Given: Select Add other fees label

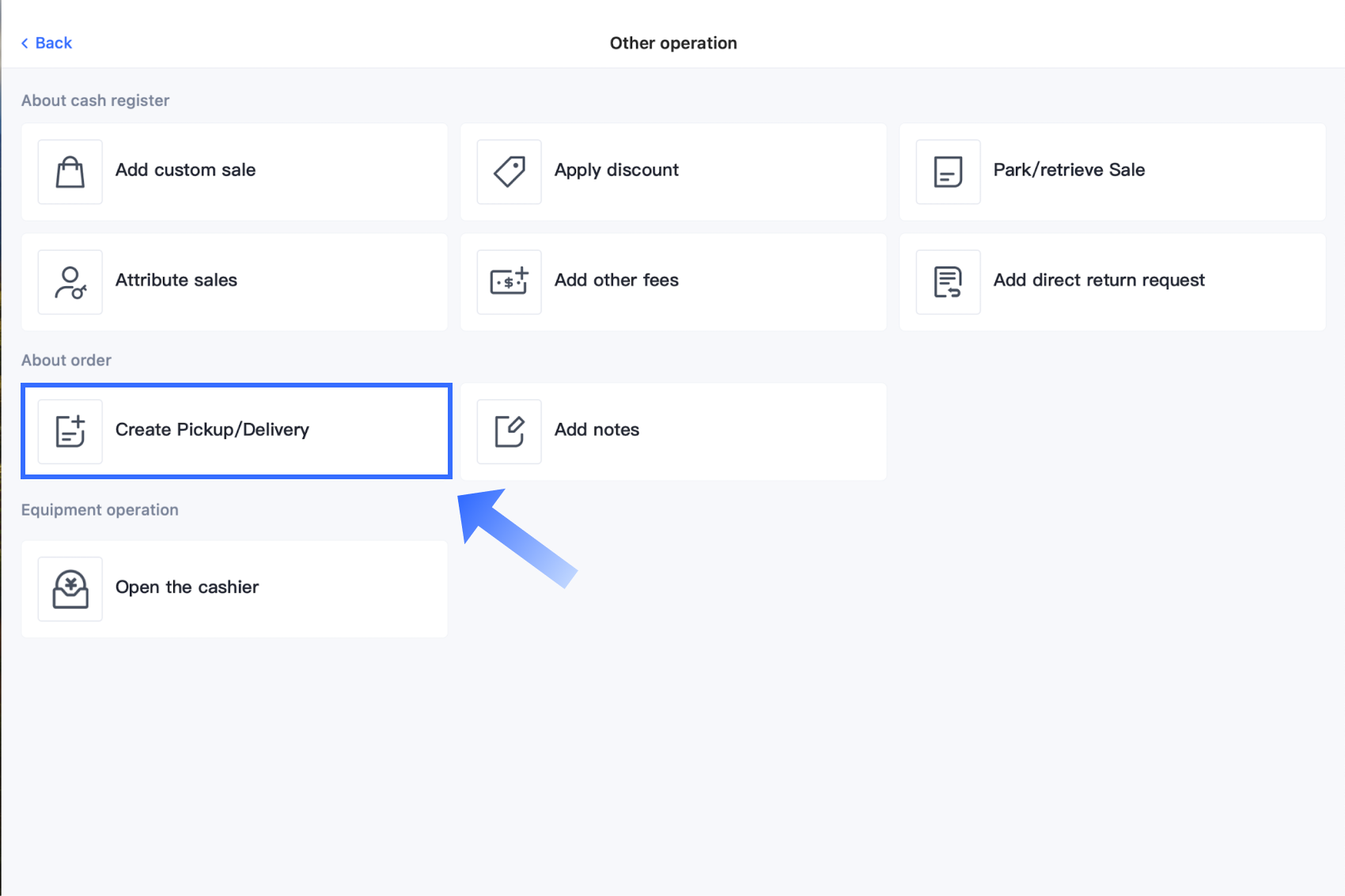Looking at the screenshot, I should tap(616, 280).
